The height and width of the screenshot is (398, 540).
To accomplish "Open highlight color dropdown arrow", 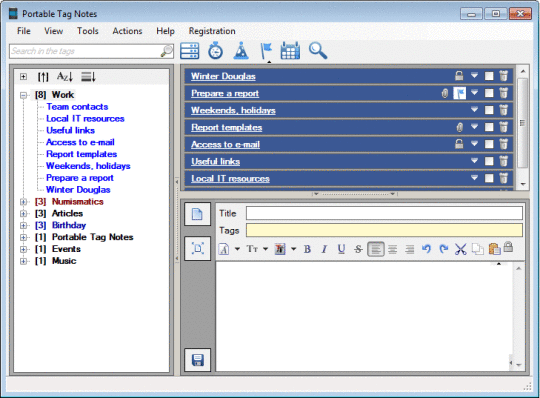I will (x=294, y=249).
